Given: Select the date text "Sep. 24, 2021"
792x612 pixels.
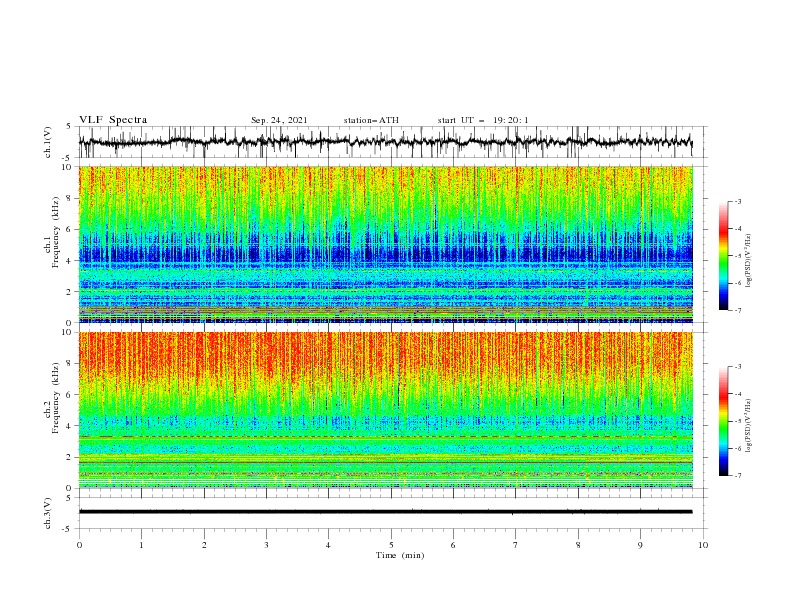Looking at the screenshot, I should 279,120.
